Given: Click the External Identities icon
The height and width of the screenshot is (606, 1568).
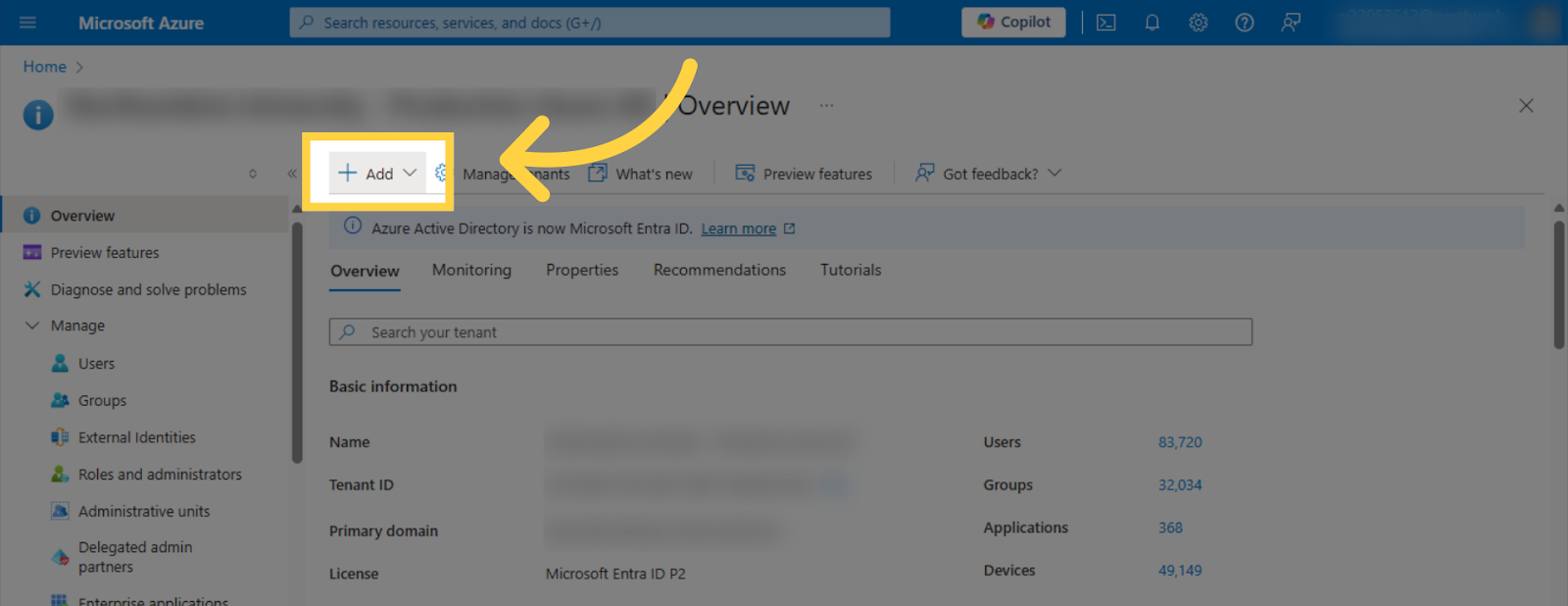Looking at the screenshot, I should pyautogui.click(x=60, y=437).
